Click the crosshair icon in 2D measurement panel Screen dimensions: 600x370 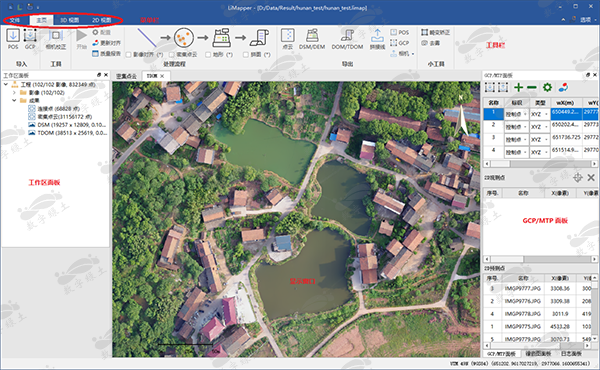[x=578, y=178]
